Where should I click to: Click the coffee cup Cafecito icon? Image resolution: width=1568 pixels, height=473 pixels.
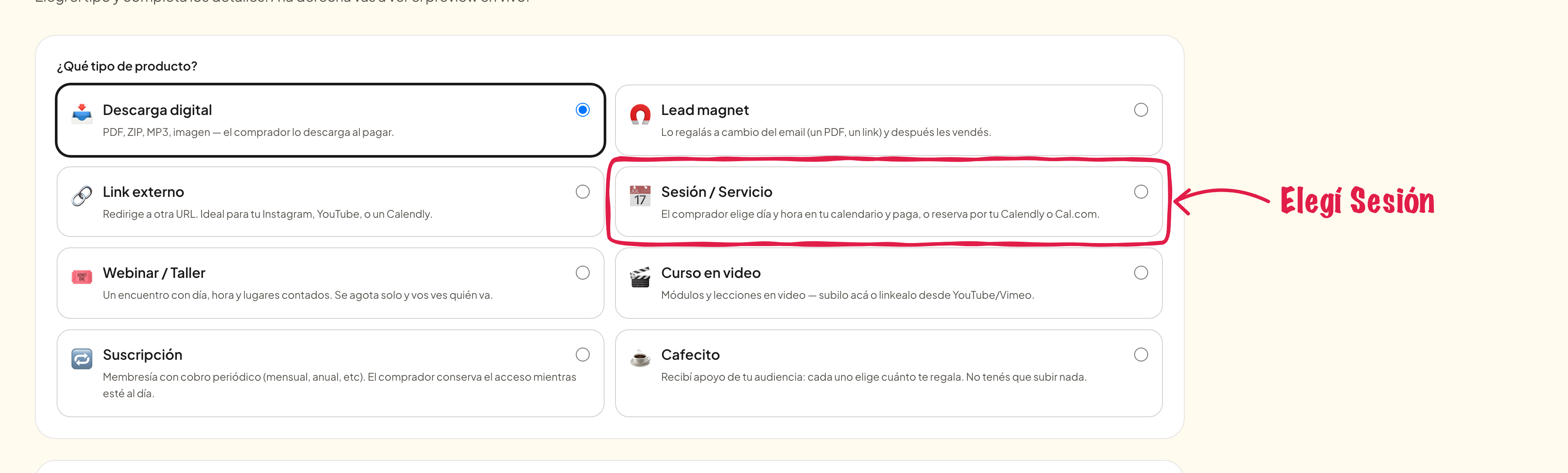(640, 358)
